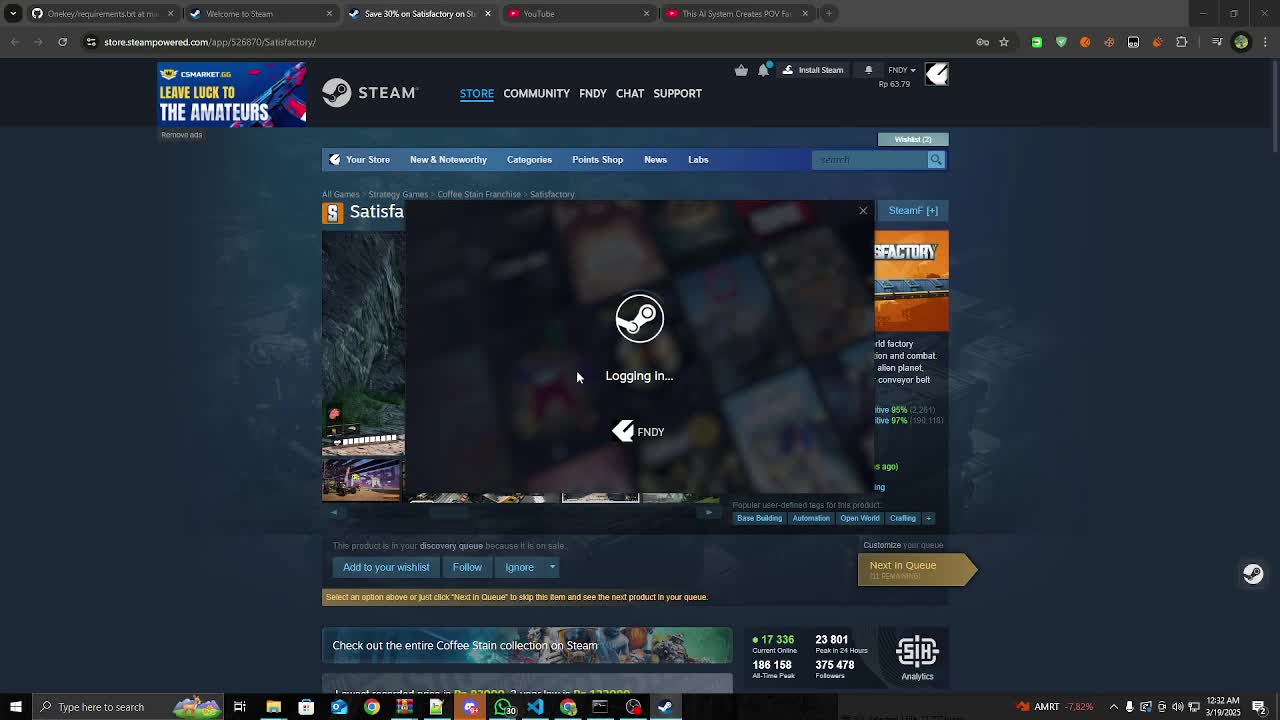1280x720 pixels.
Task: Open Wishlist (2)
Action: click(911, 139)
